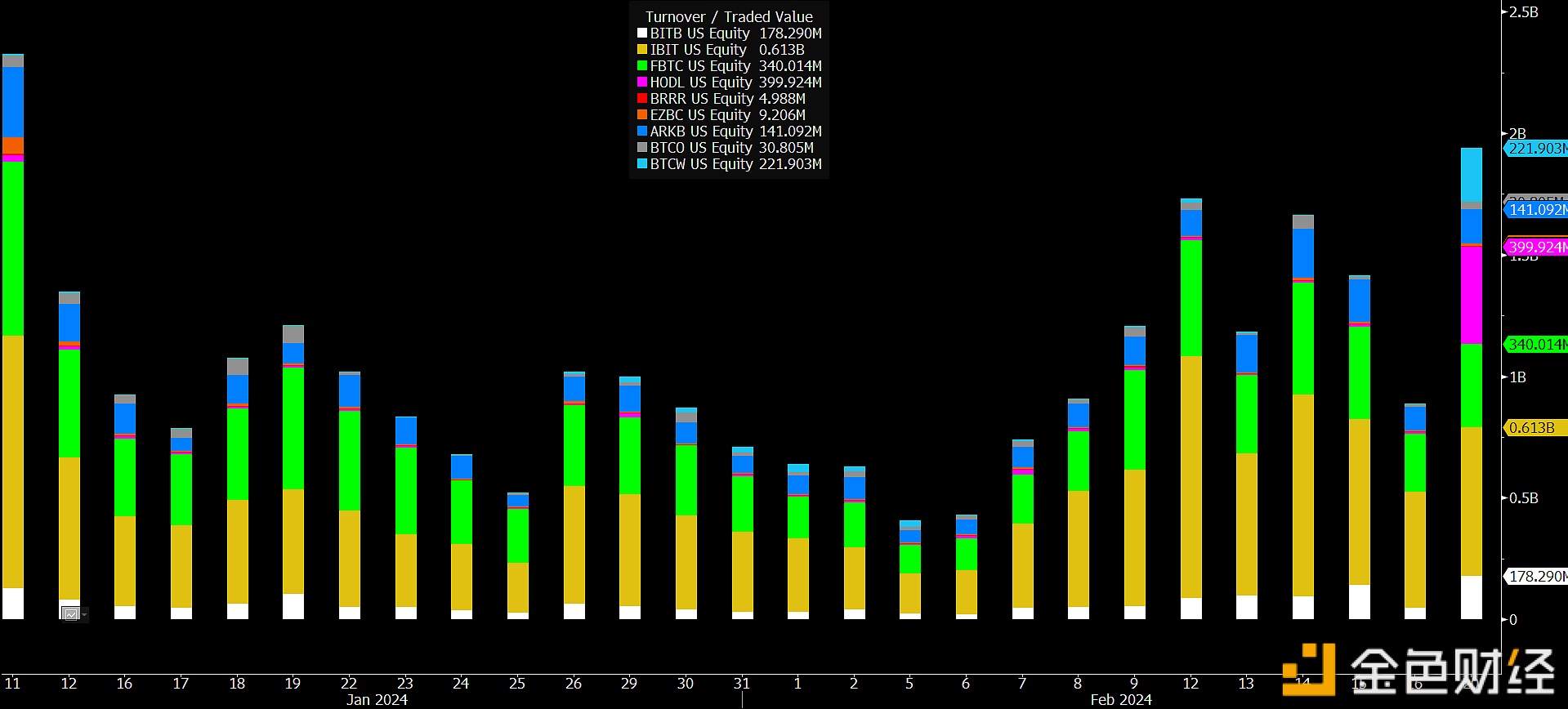Select the 'BRRR US Equity' legend label

(x=702, y=99)
